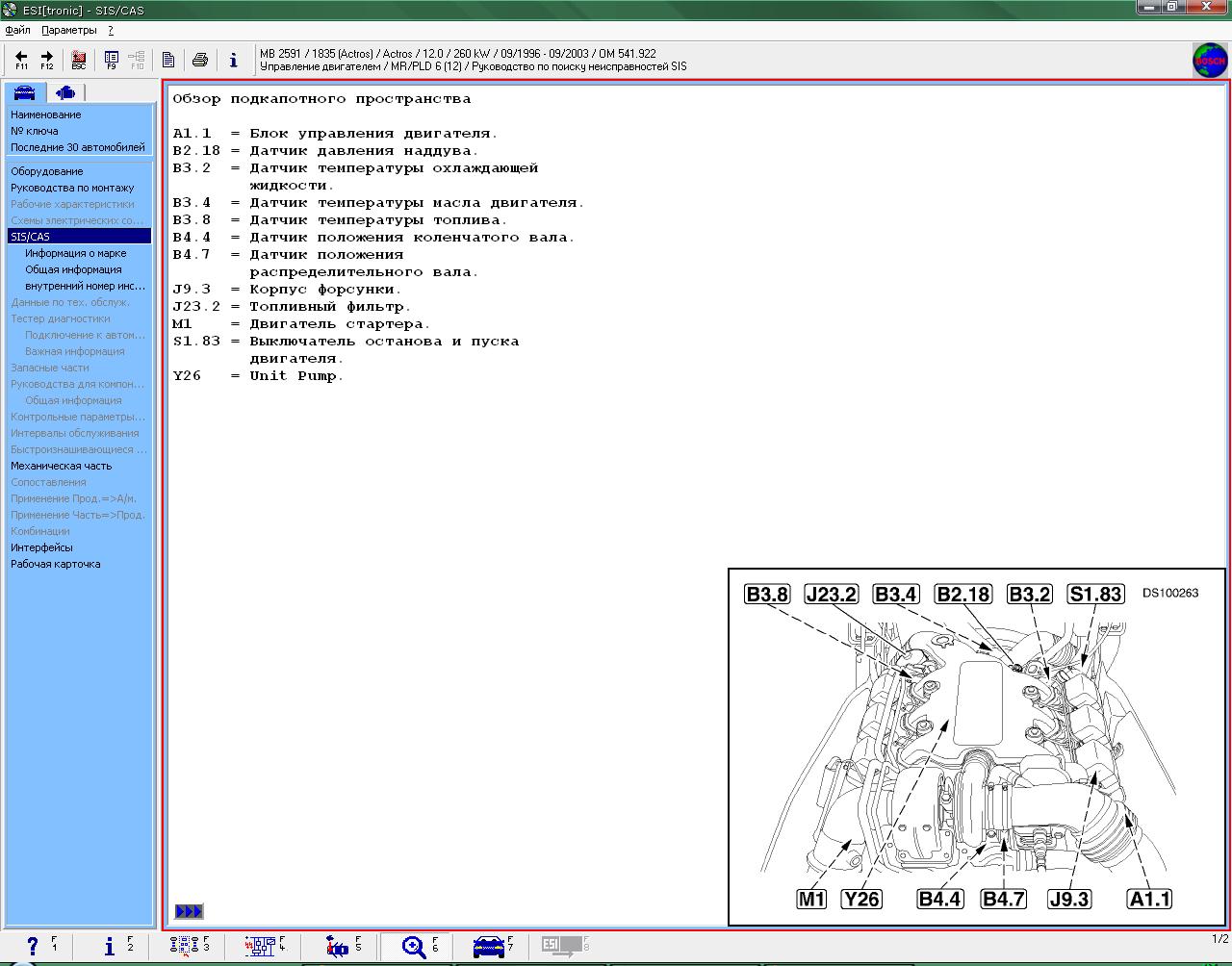This screenshot has height=966, width=1232.
Task: Click heading 'Обзор подкапотного пространства'
Action: point(321,99)
